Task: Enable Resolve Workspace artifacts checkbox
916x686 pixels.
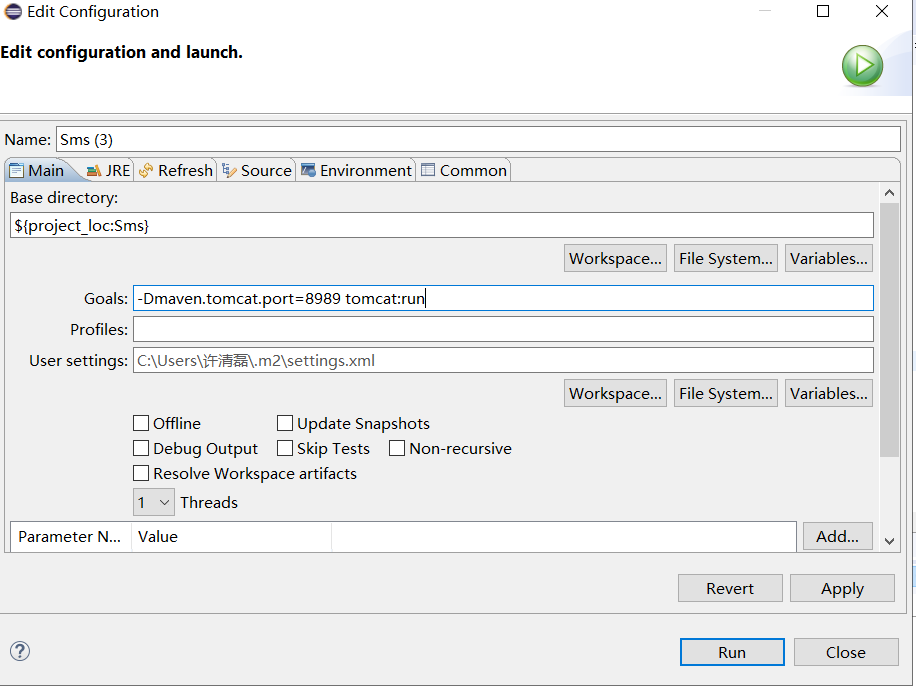Action: [x=141, y=473]
